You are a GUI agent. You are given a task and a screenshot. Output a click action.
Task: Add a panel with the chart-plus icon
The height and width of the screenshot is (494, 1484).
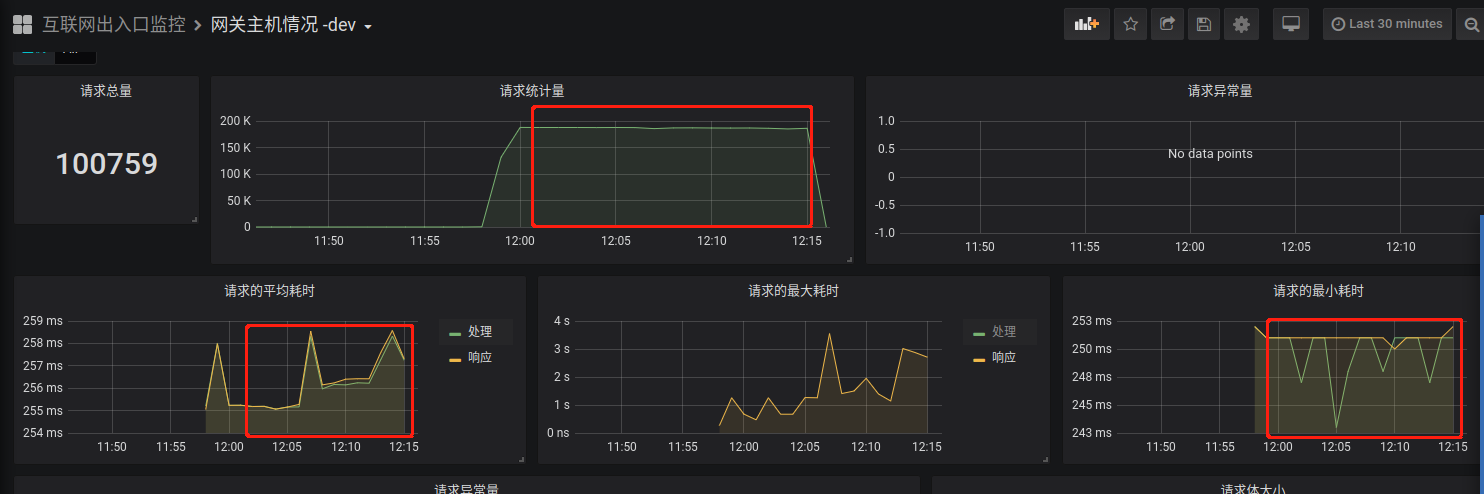(1087, 24)
